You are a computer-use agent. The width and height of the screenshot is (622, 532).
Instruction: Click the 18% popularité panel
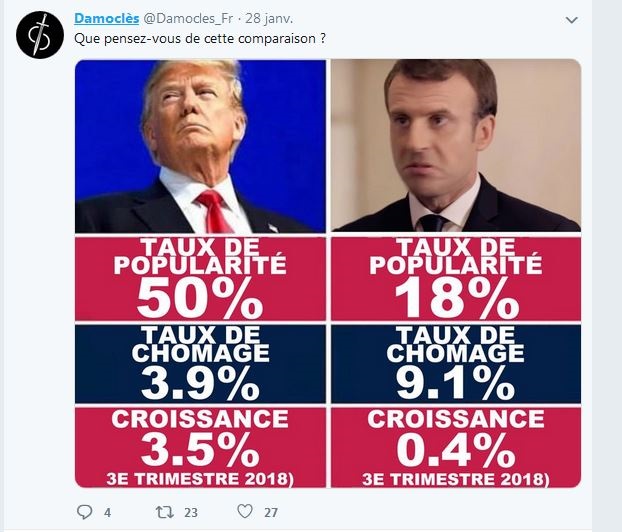(x=456, y=277)
